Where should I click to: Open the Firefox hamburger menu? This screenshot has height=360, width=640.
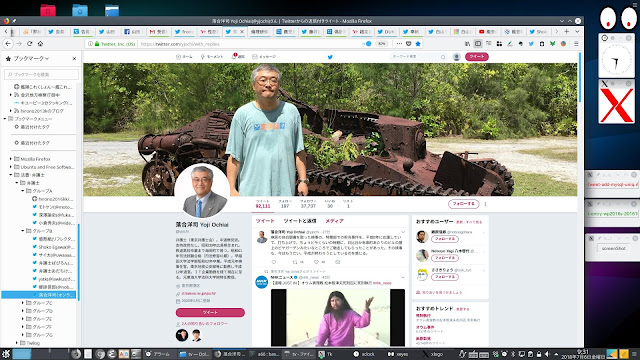[x=576, y=44]
